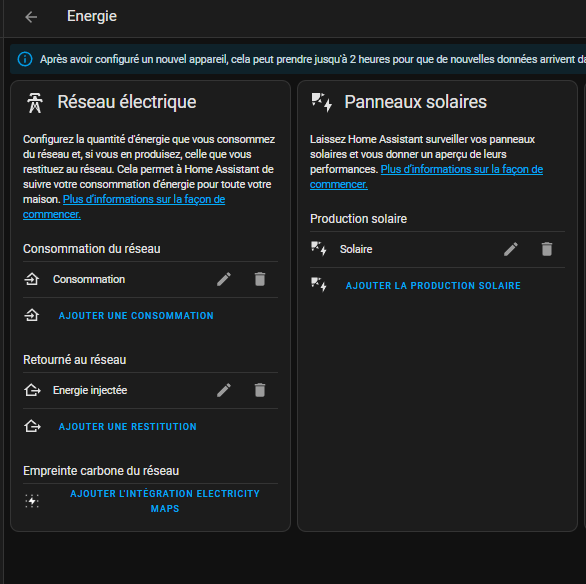586x584 pixels.
Task: Delete the Energie injectée entry
Action: coord(260,390)
